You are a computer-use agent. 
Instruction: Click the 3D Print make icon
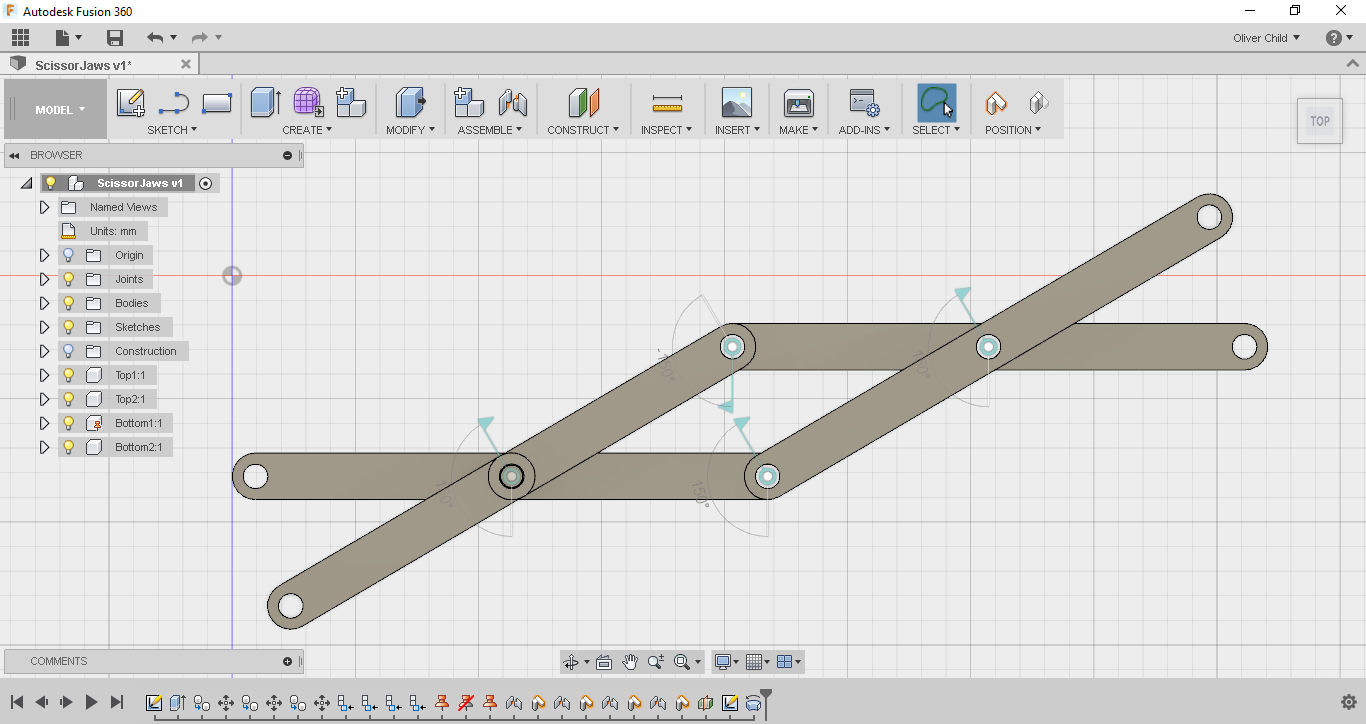[799, 103]
